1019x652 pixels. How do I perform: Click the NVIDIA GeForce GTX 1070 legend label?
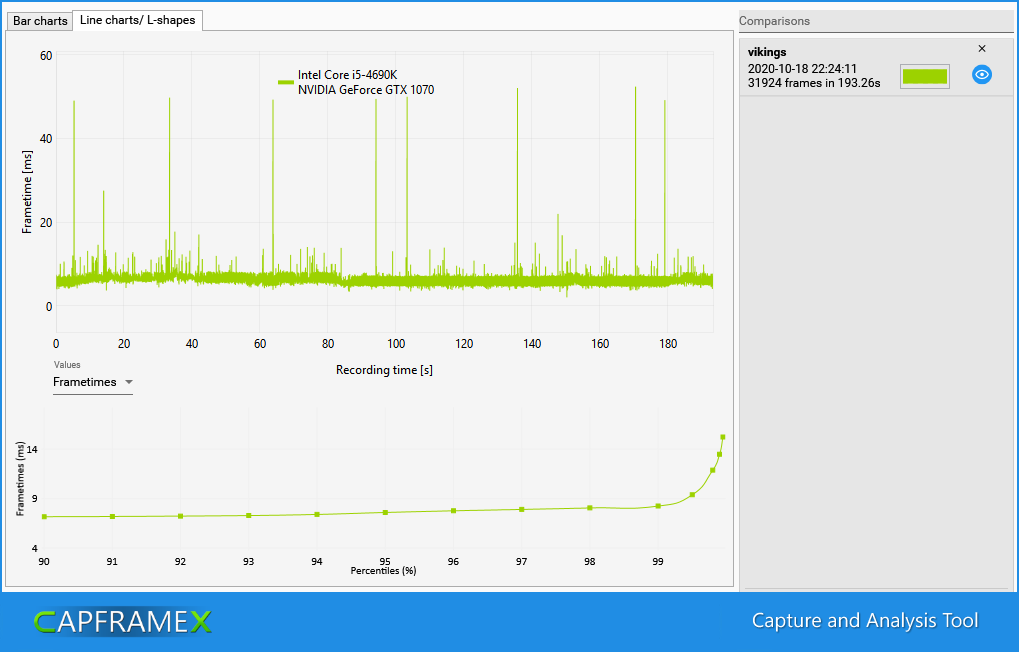(x=366, y=90)
